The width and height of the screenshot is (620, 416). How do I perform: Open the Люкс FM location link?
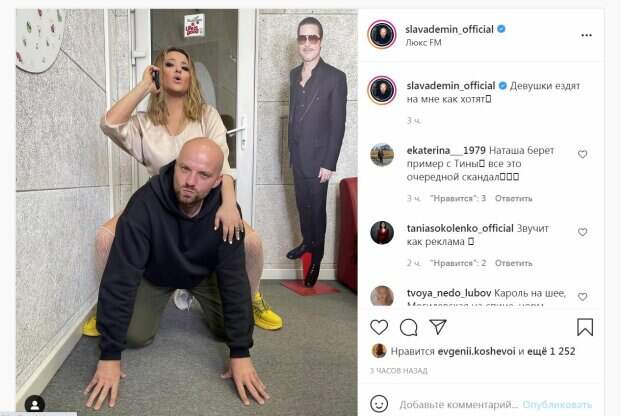(x=423, y=43)
